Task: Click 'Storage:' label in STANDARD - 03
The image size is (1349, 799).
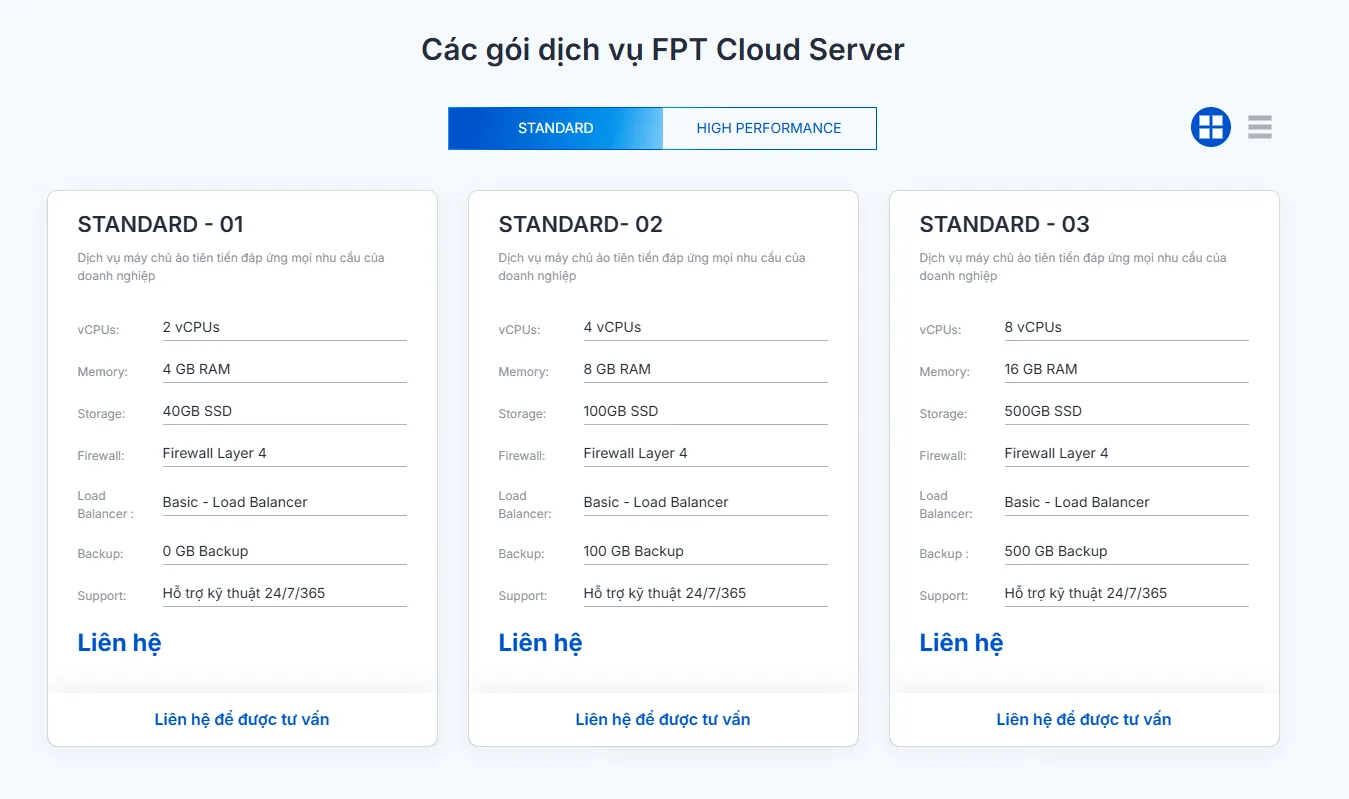Action: point(943,414)
